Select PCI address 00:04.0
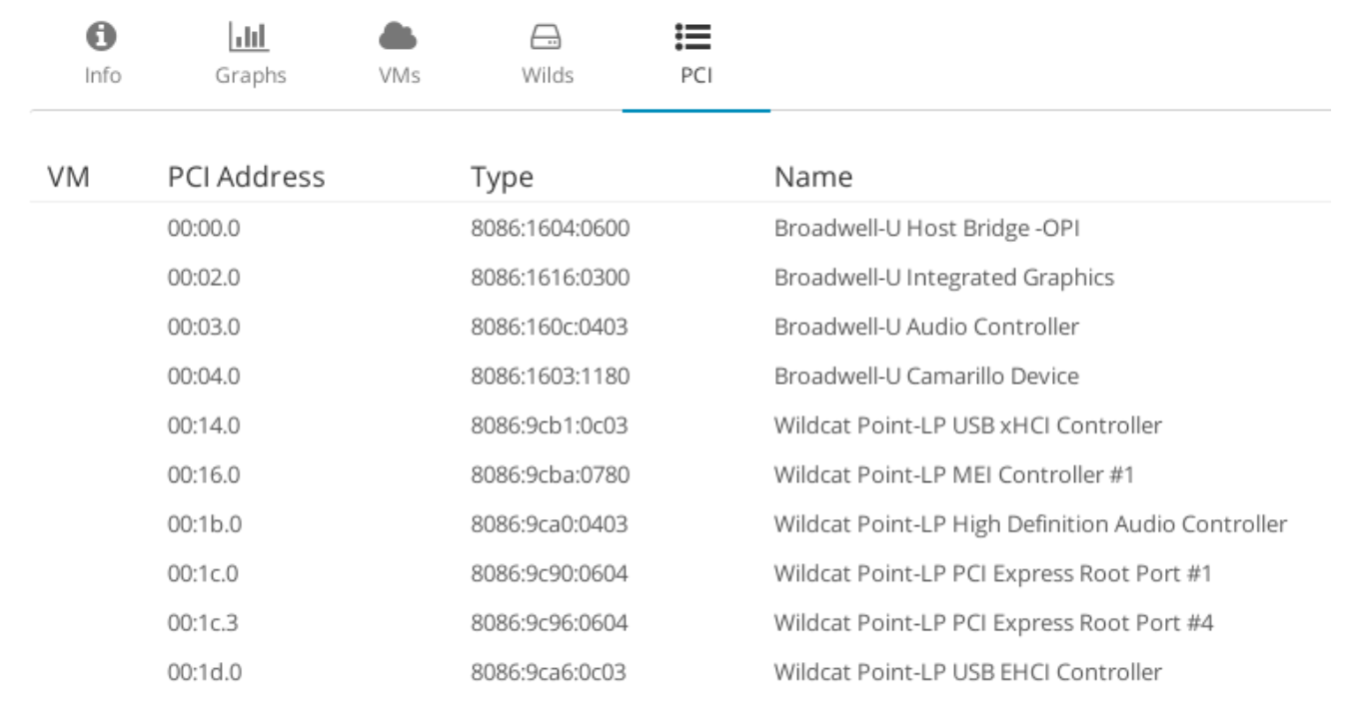This screenshot has height=712, width=1348. (204, 377)
